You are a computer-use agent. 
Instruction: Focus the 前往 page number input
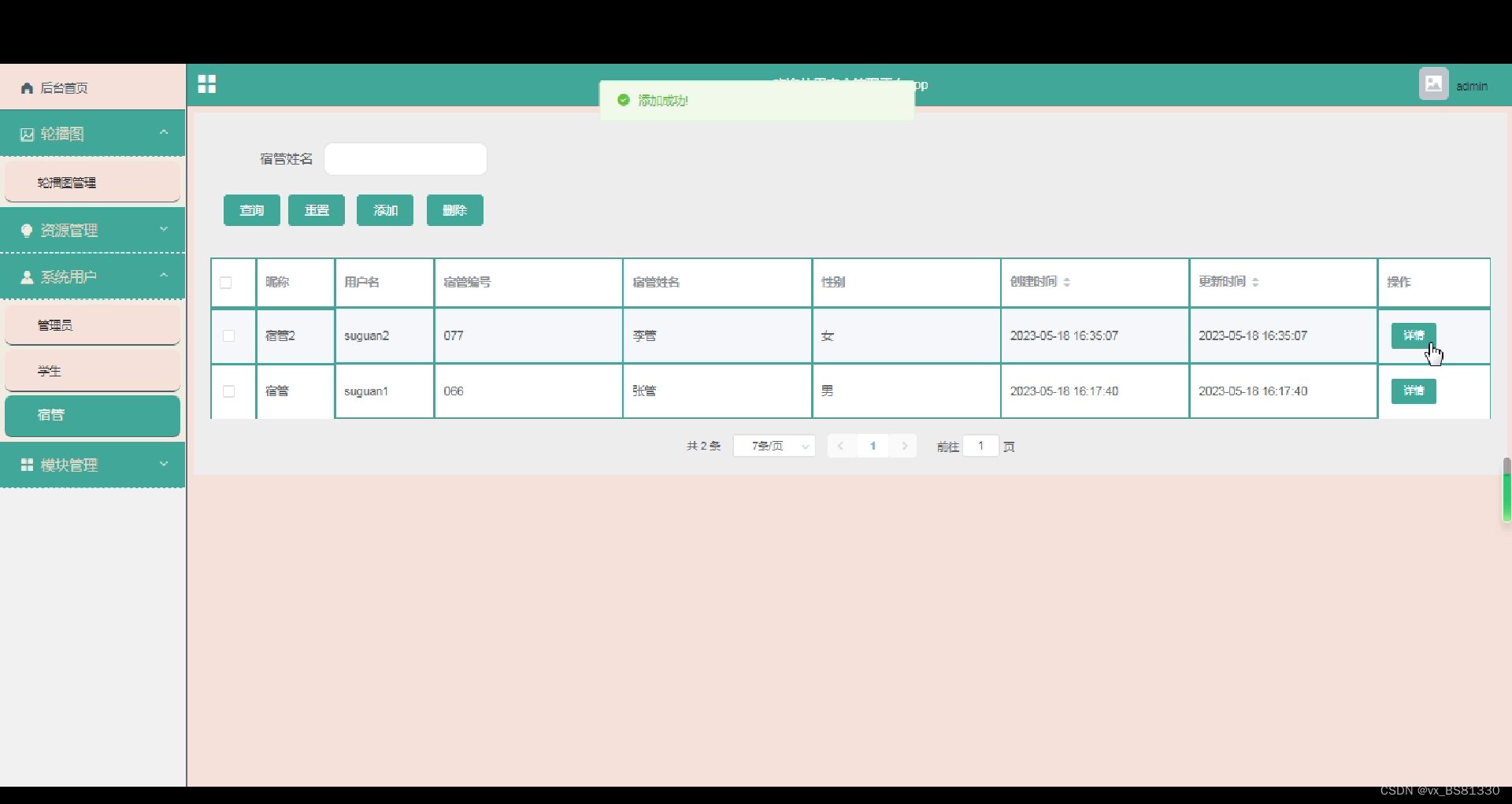(x=981, y=446)
